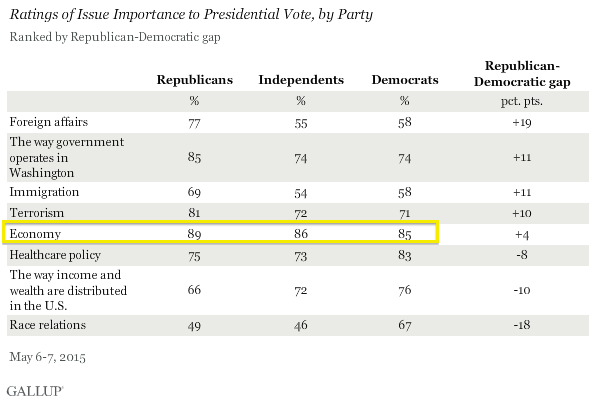596x402 pixels.
Task: Click the 'pct. pts.' unit label
Action: coord(522,101)
